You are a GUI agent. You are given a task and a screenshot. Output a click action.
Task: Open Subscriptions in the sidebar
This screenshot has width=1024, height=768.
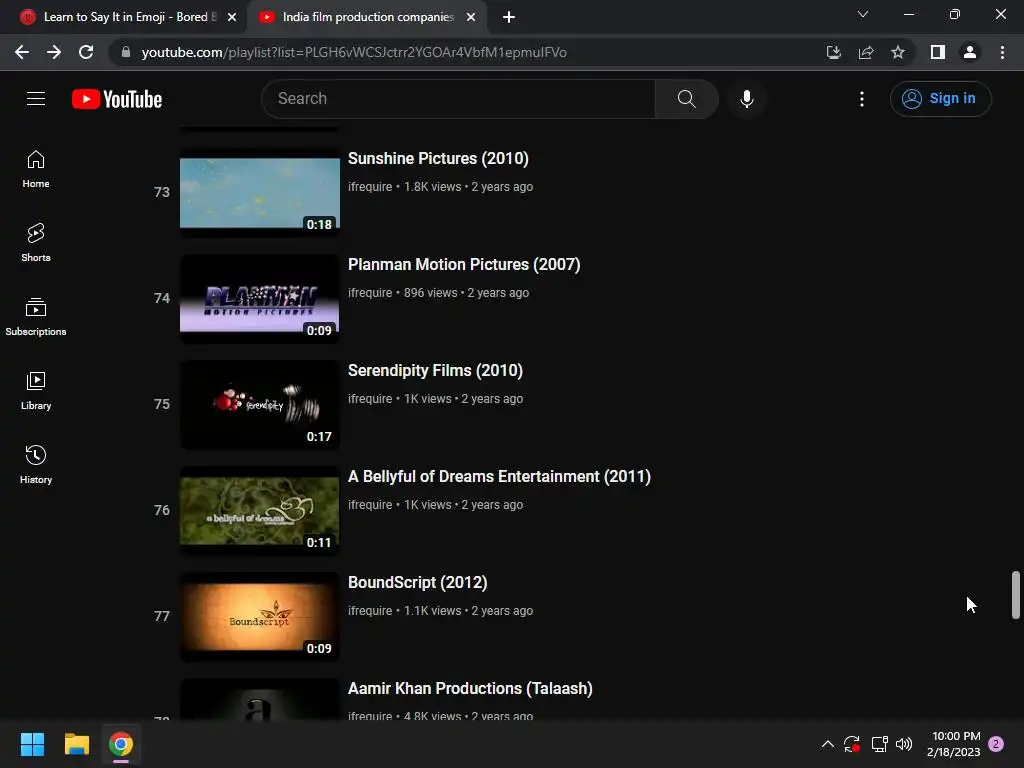pyautogui.click(x=36, y=317)
